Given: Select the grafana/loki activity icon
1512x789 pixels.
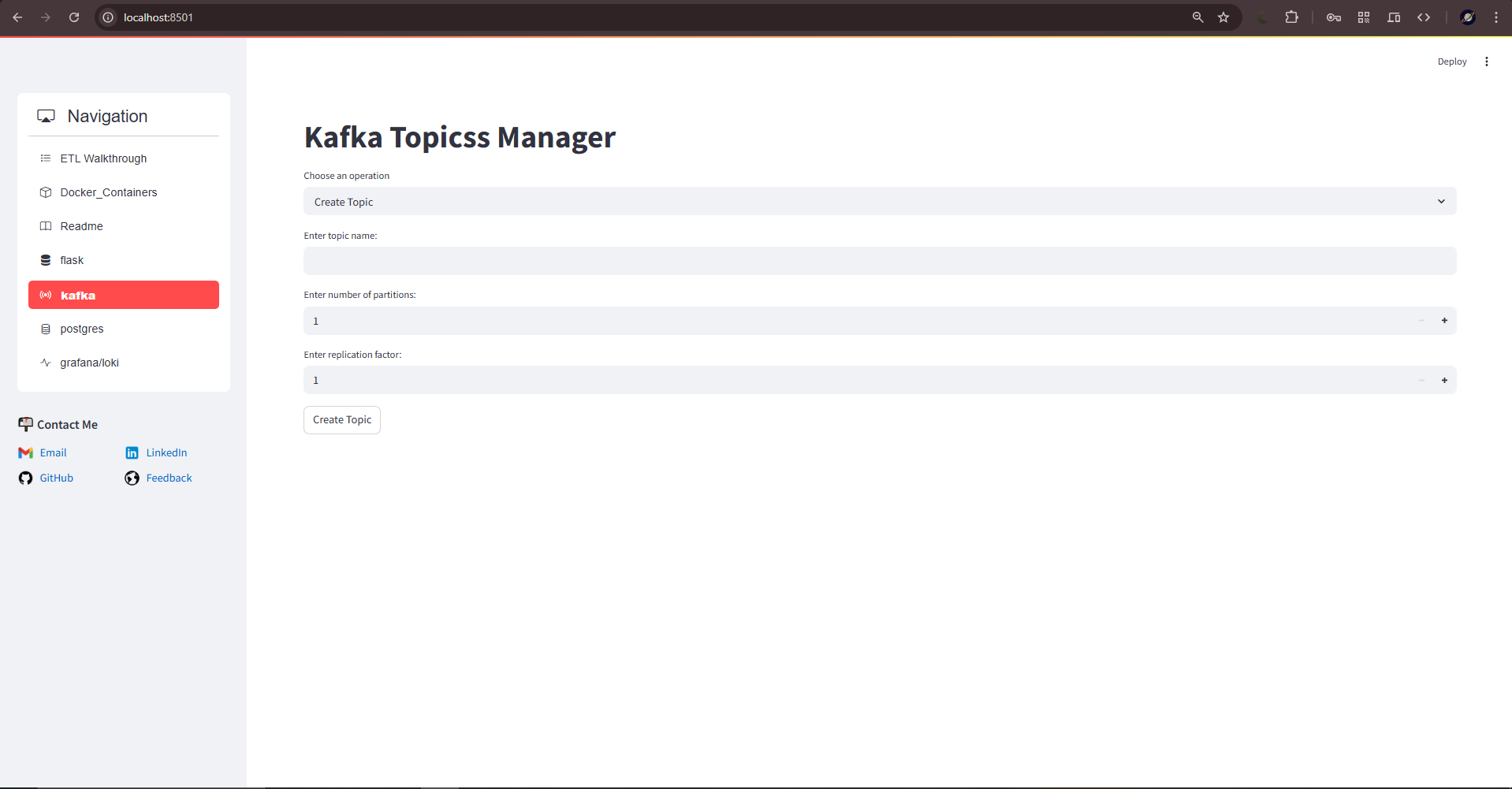Looking at the screenshot, I should pos(46,363).
